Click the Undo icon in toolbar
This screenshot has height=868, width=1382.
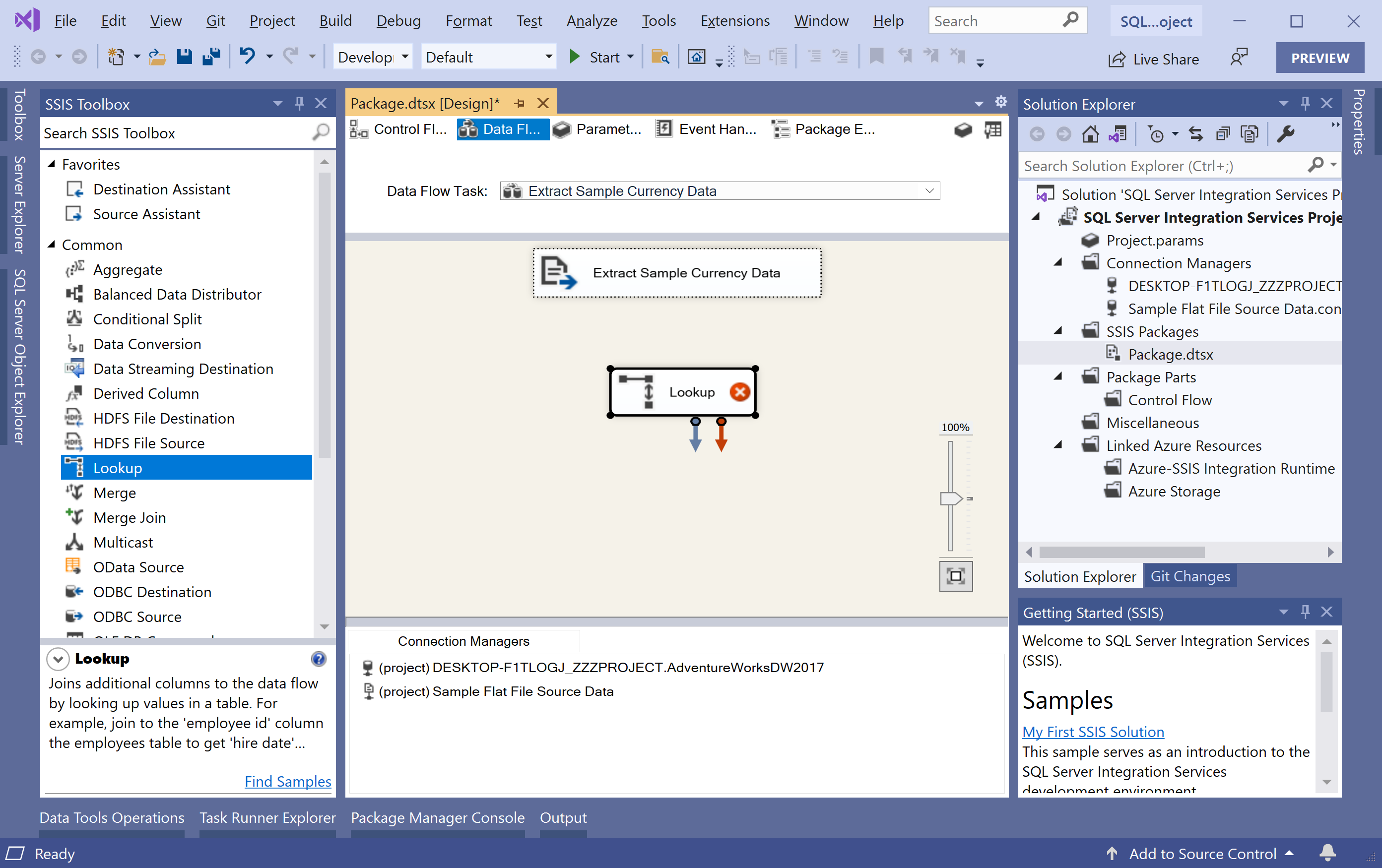[x=247, y=57]
